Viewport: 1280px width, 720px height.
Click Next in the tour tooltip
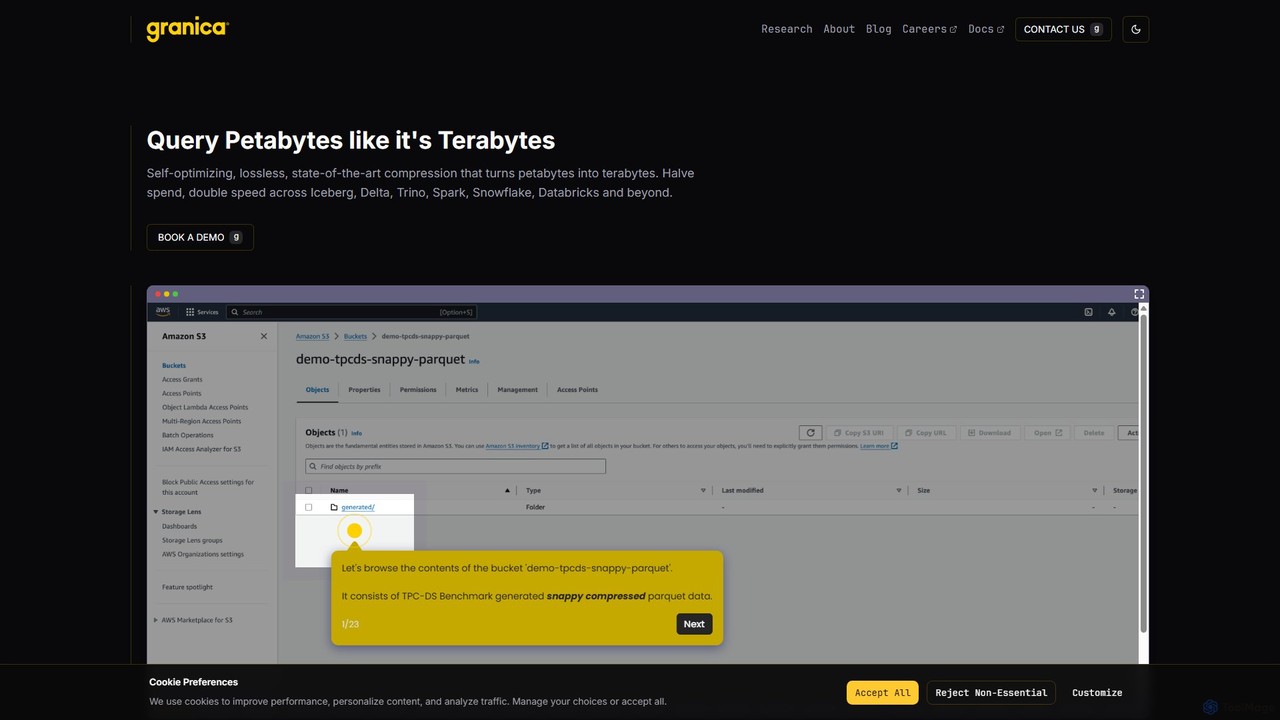pos(694,624)
